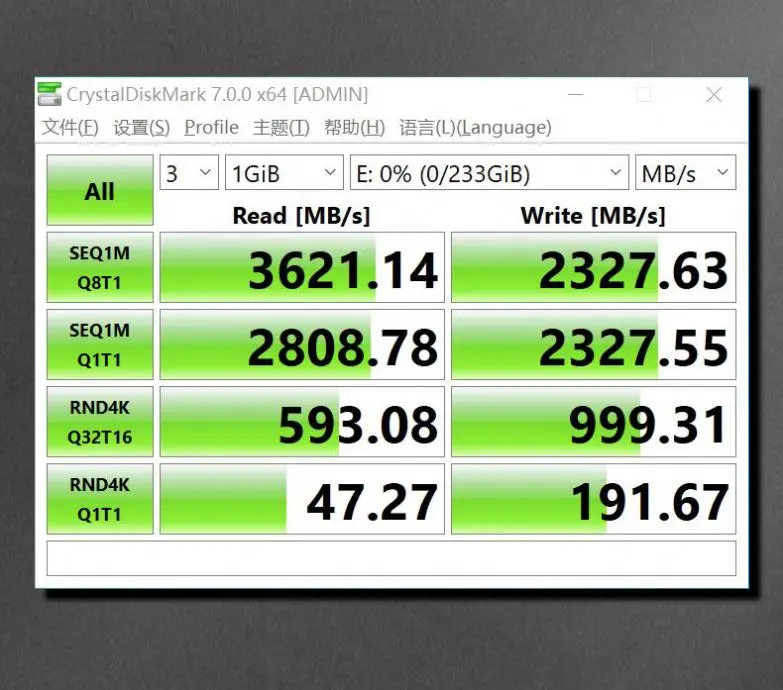The width and height of the screenshot is (783, 690).
Task: Open the test count dropdown showing 3
Action: 189,173
